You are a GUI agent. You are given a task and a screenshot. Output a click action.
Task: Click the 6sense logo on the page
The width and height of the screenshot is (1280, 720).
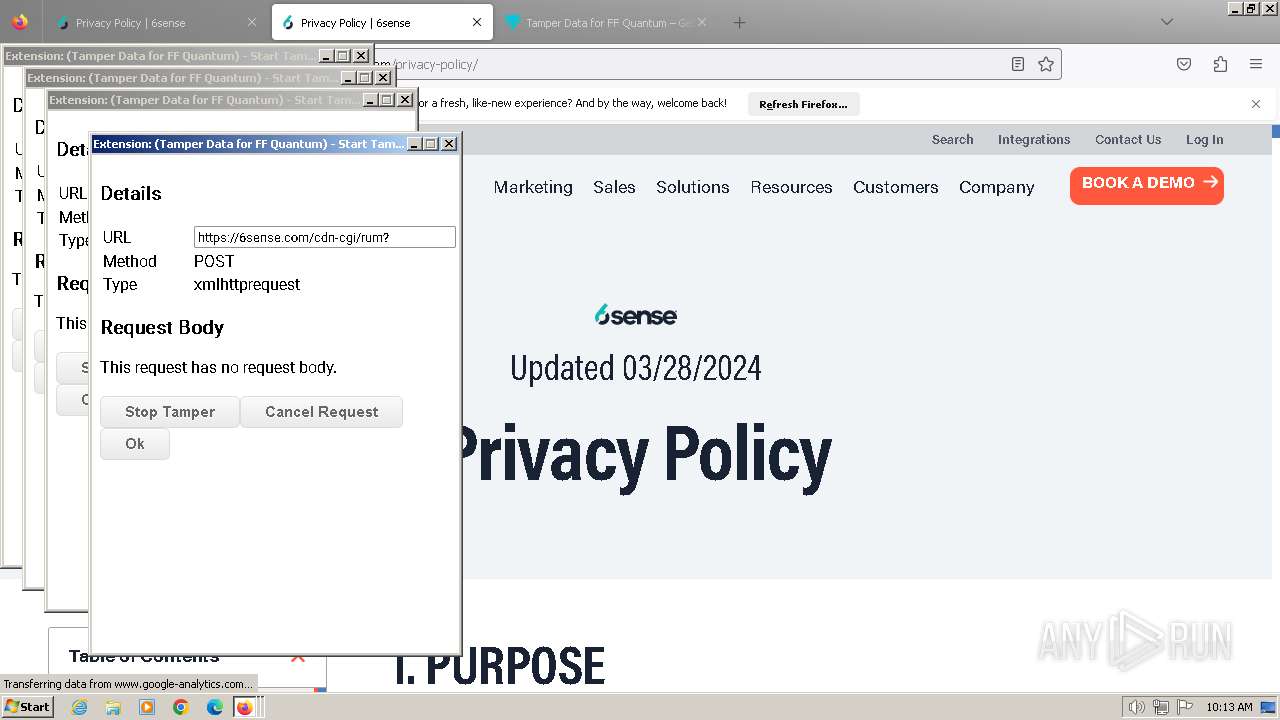coord(636,315)
